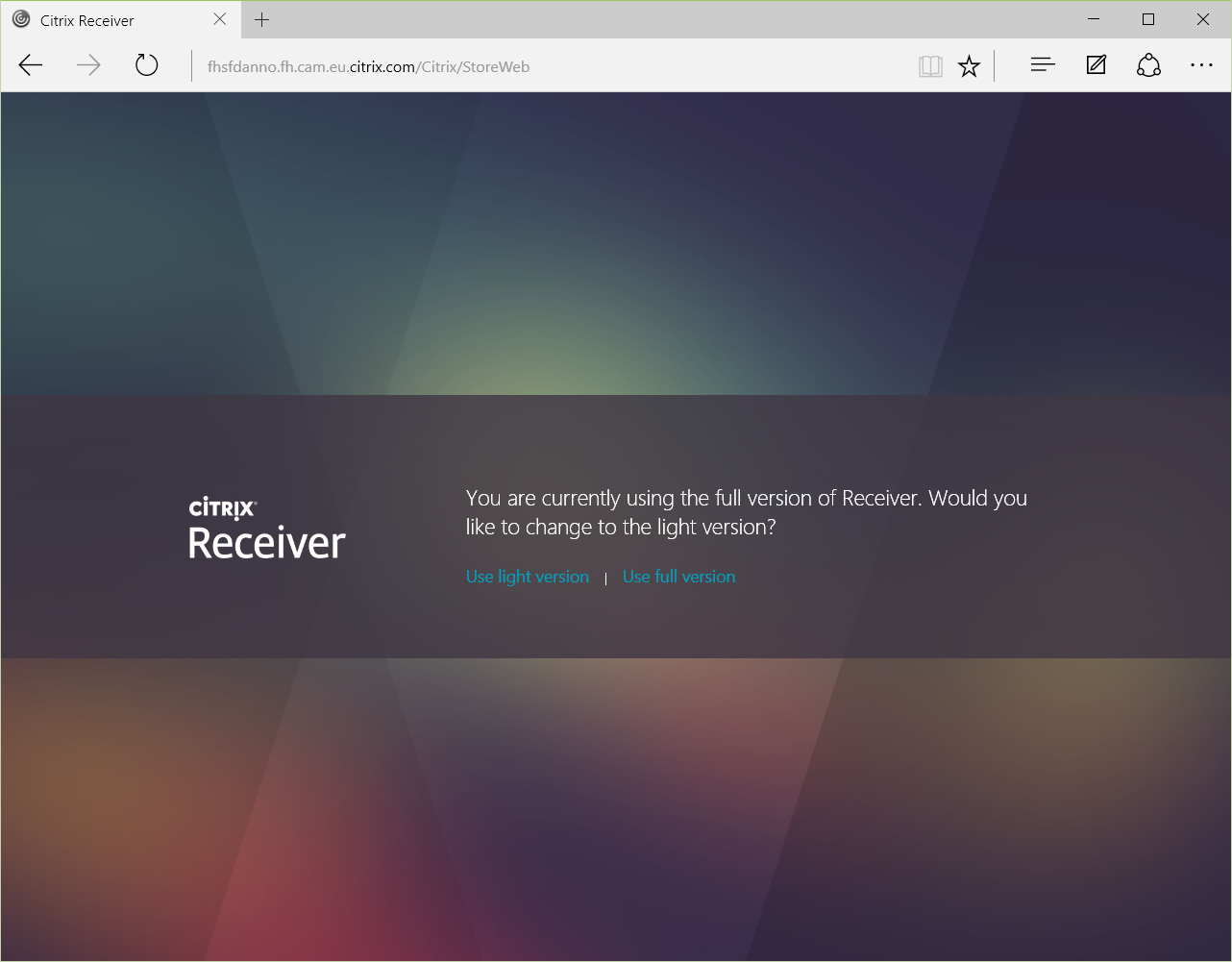
Task: Open reading view from the address bar
Action: tap(929, 66)
